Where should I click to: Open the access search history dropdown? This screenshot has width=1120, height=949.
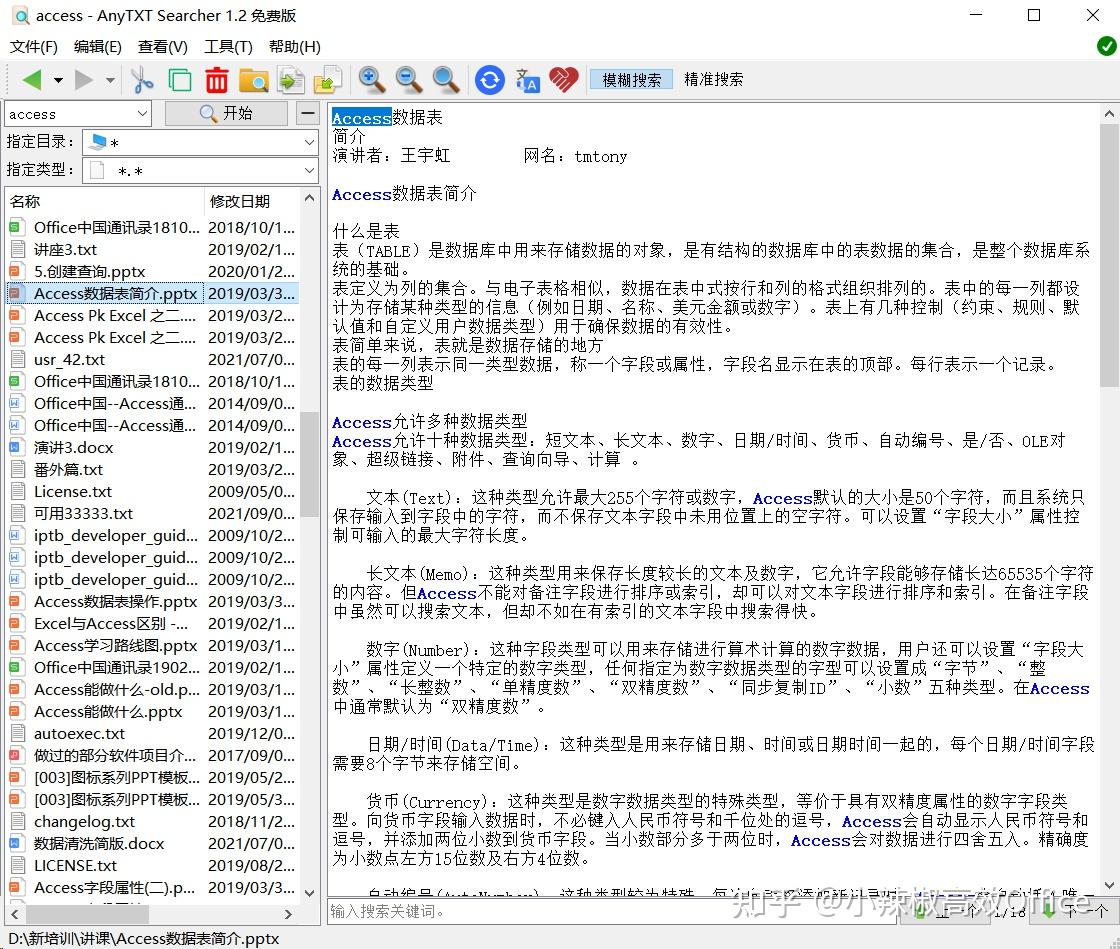(x=143, y=113)
